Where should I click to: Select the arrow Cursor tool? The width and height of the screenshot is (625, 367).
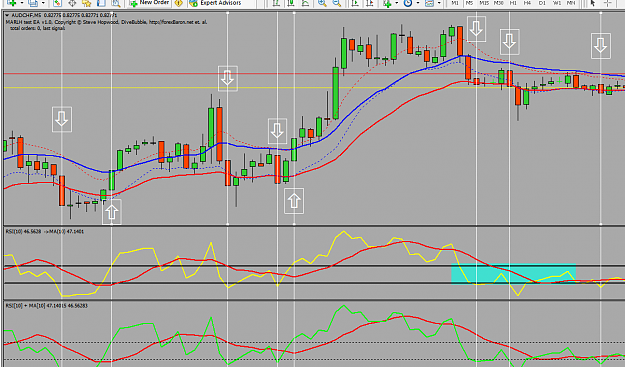tap(593, 3)
